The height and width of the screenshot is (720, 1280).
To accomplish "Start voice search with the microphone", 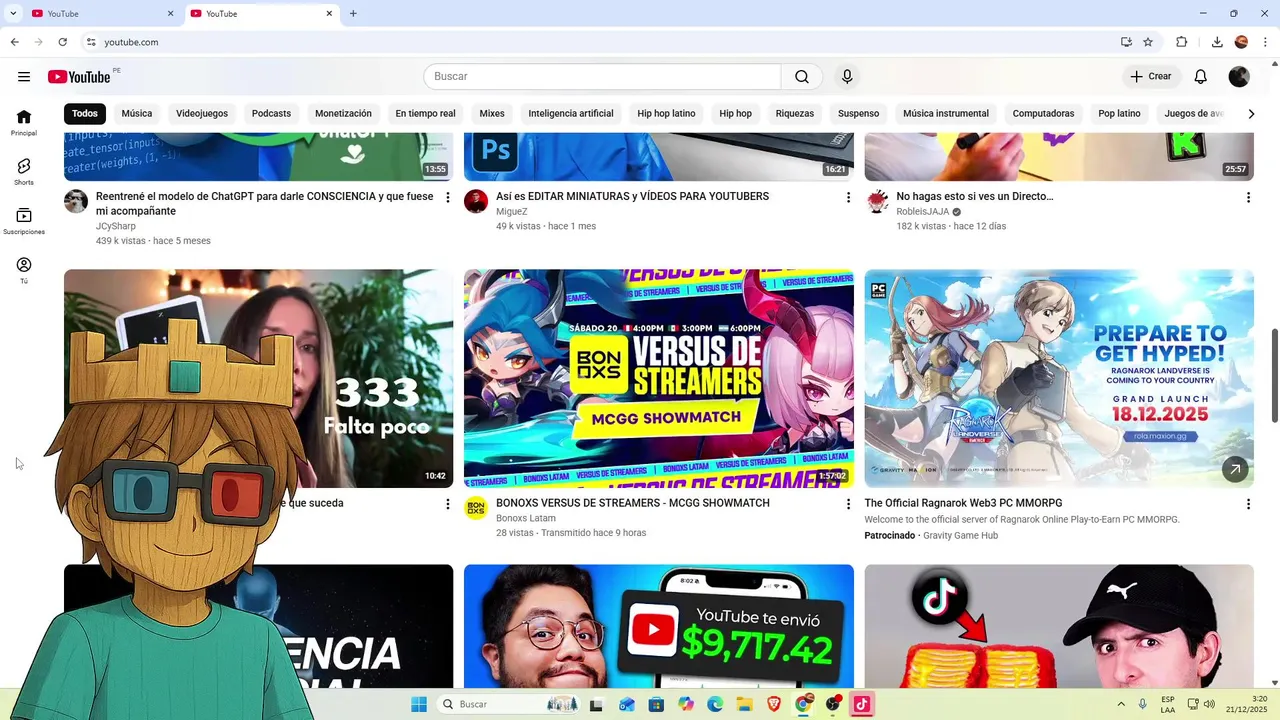I will 847,77.
